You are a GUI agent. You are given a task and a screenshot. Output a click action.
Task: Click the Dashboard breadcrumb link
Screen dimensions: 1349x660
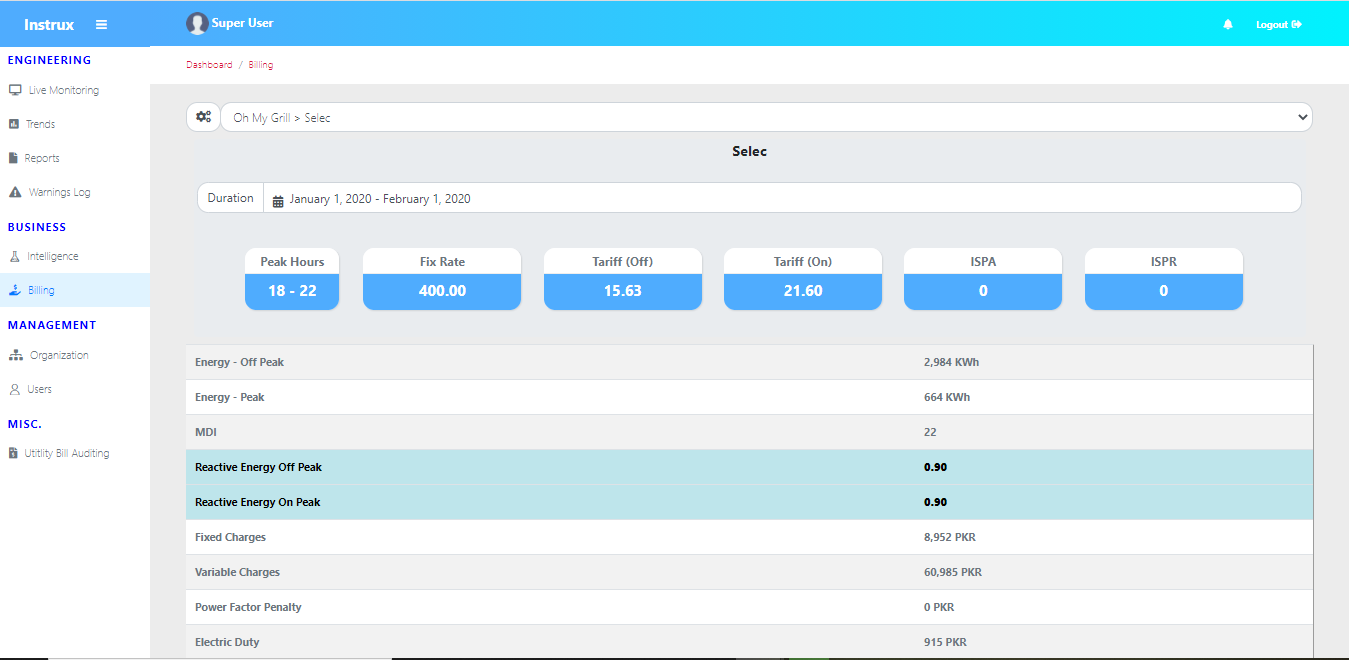(x=209, y=65)
